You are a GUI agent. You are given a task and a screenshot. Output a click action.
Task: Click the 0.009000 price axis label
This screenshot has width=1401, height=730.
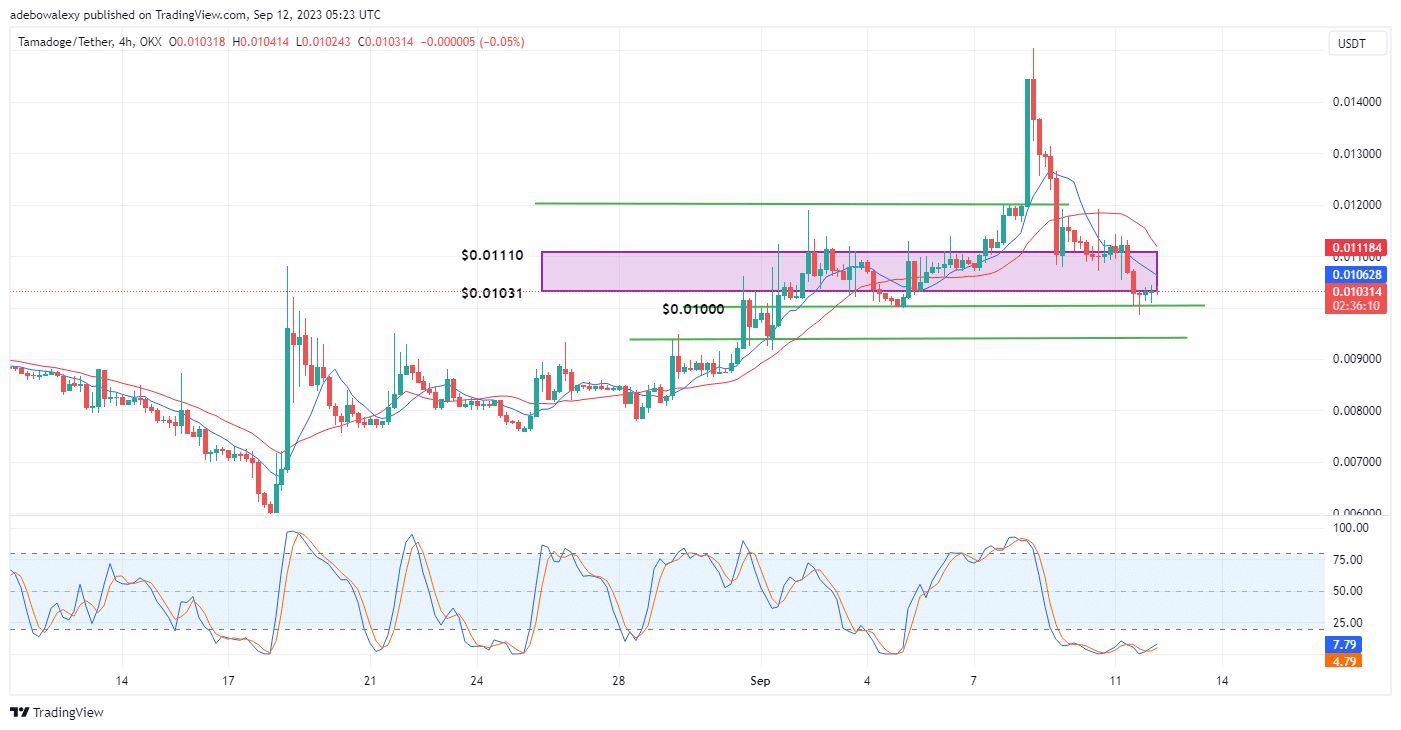(x=1357, y=359)
